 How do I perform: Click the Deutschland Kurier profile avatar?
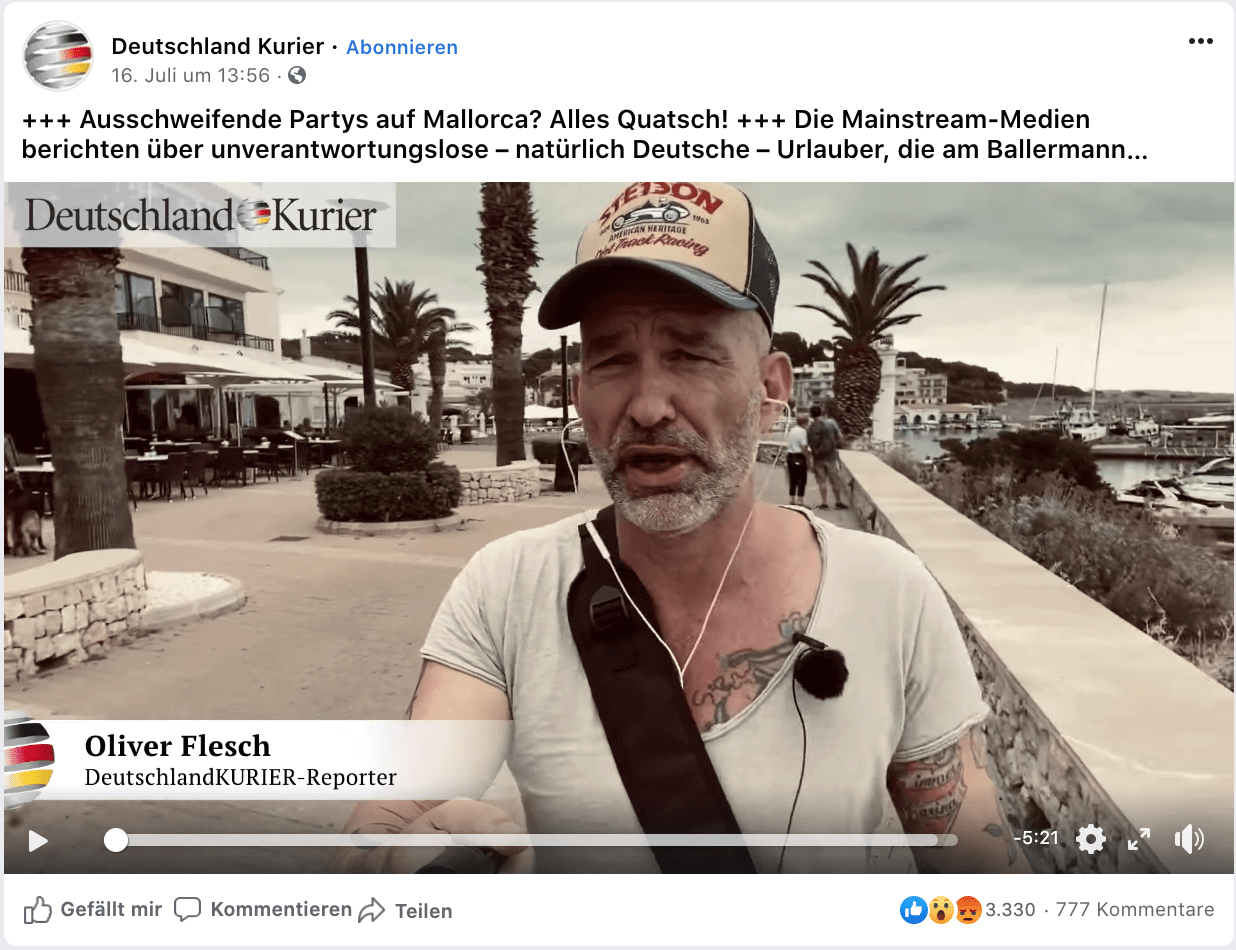[58, 57]
